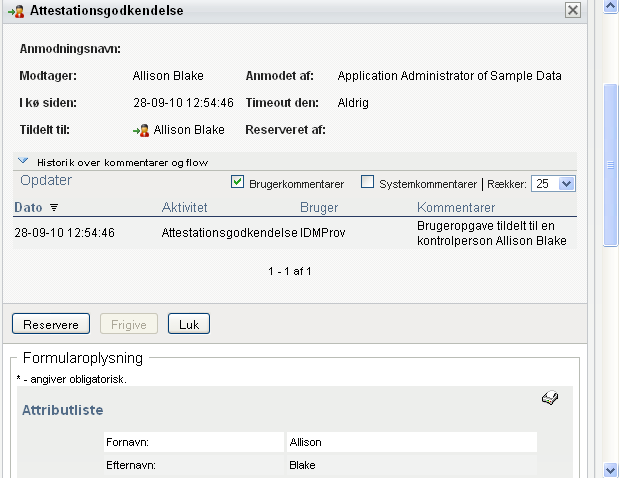Click the print icon in Formularoplysning

pos(549,398)
